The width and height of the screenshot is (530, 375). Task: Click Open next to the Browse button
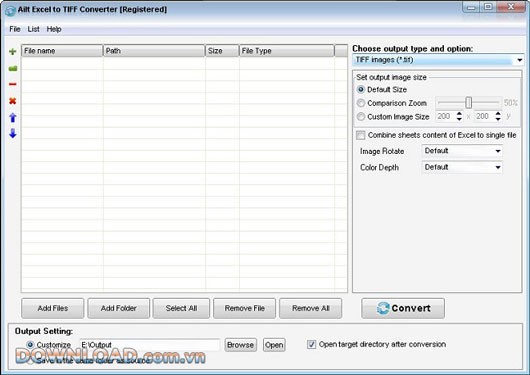pos(274,345)
